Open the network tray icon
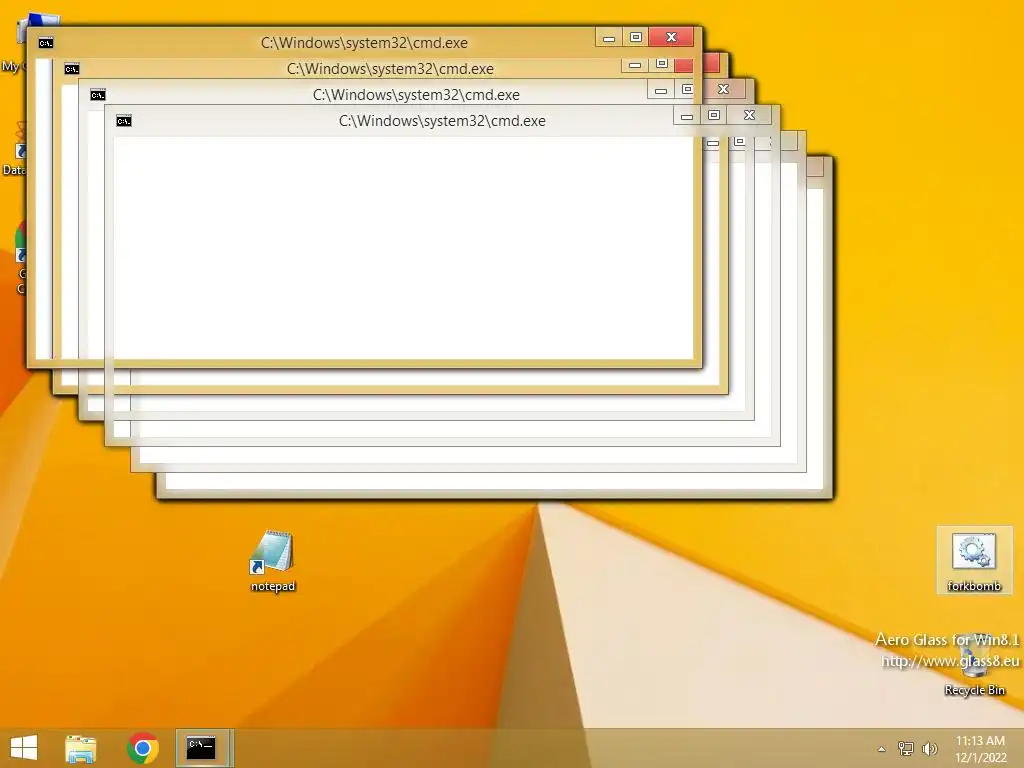1024x768 pixels. (x=906, y=748)
